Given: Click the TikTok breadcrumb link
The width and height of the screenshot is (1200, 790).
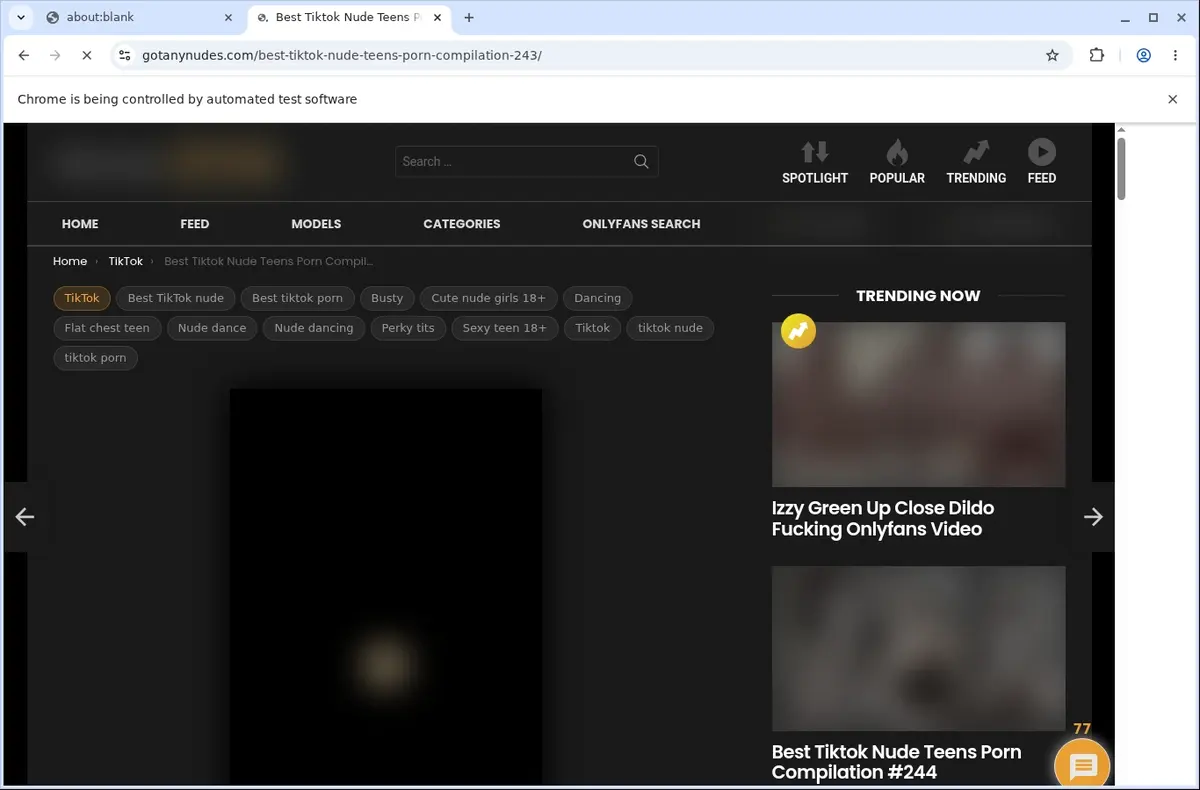Looking at the screenshot, I should click(x=125, y=261).
